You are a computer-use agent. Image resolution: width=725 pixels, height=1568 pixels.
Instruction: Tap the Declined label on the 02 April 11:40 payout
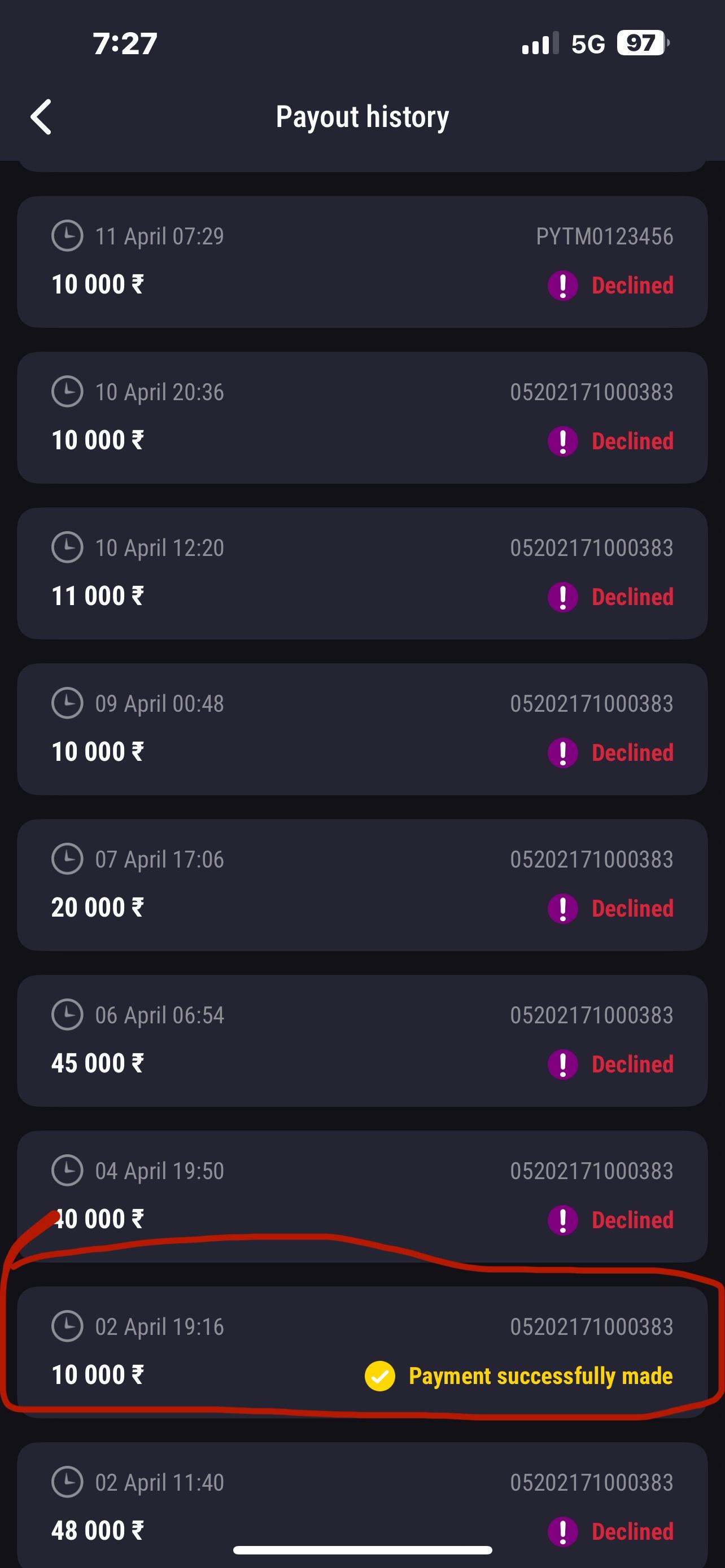(x=632, y=1531)
